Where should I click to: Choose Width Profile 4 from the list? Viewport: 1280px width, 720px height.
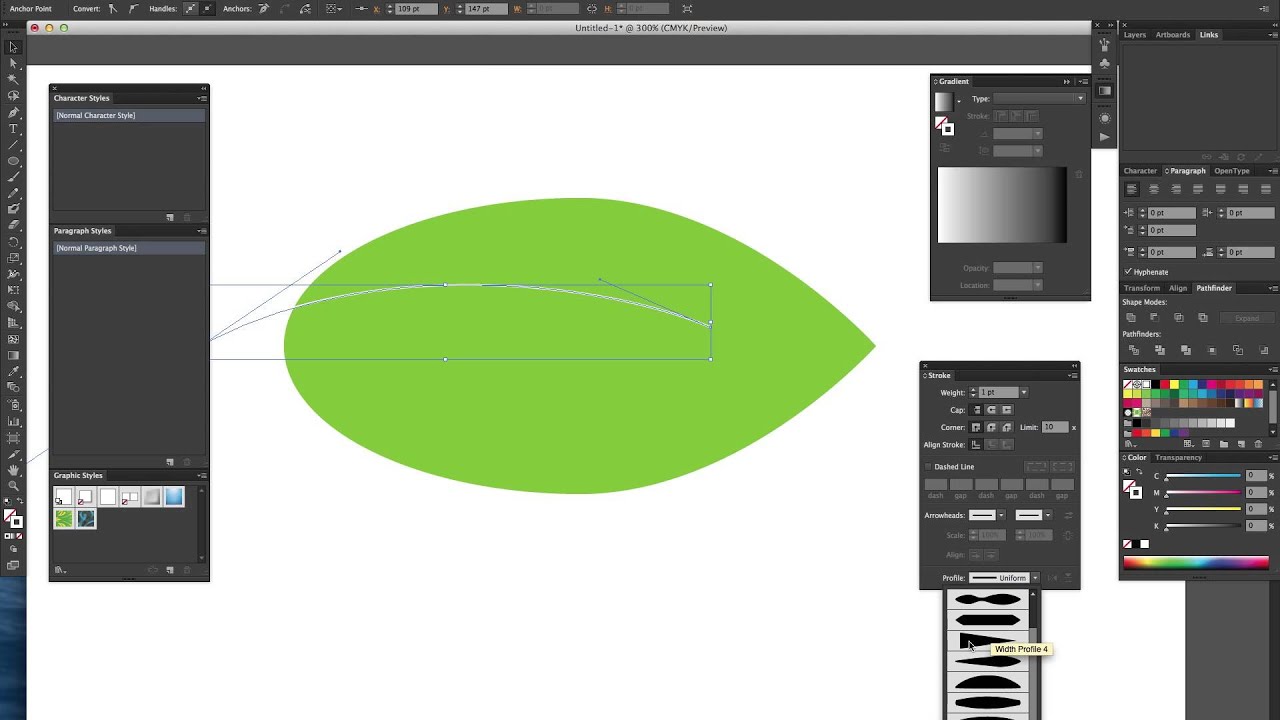point(987,641)
